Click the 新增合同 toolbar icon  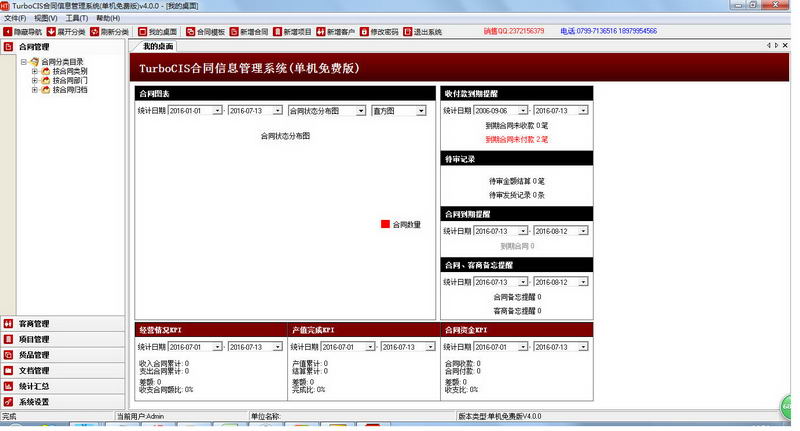[234, 32]
